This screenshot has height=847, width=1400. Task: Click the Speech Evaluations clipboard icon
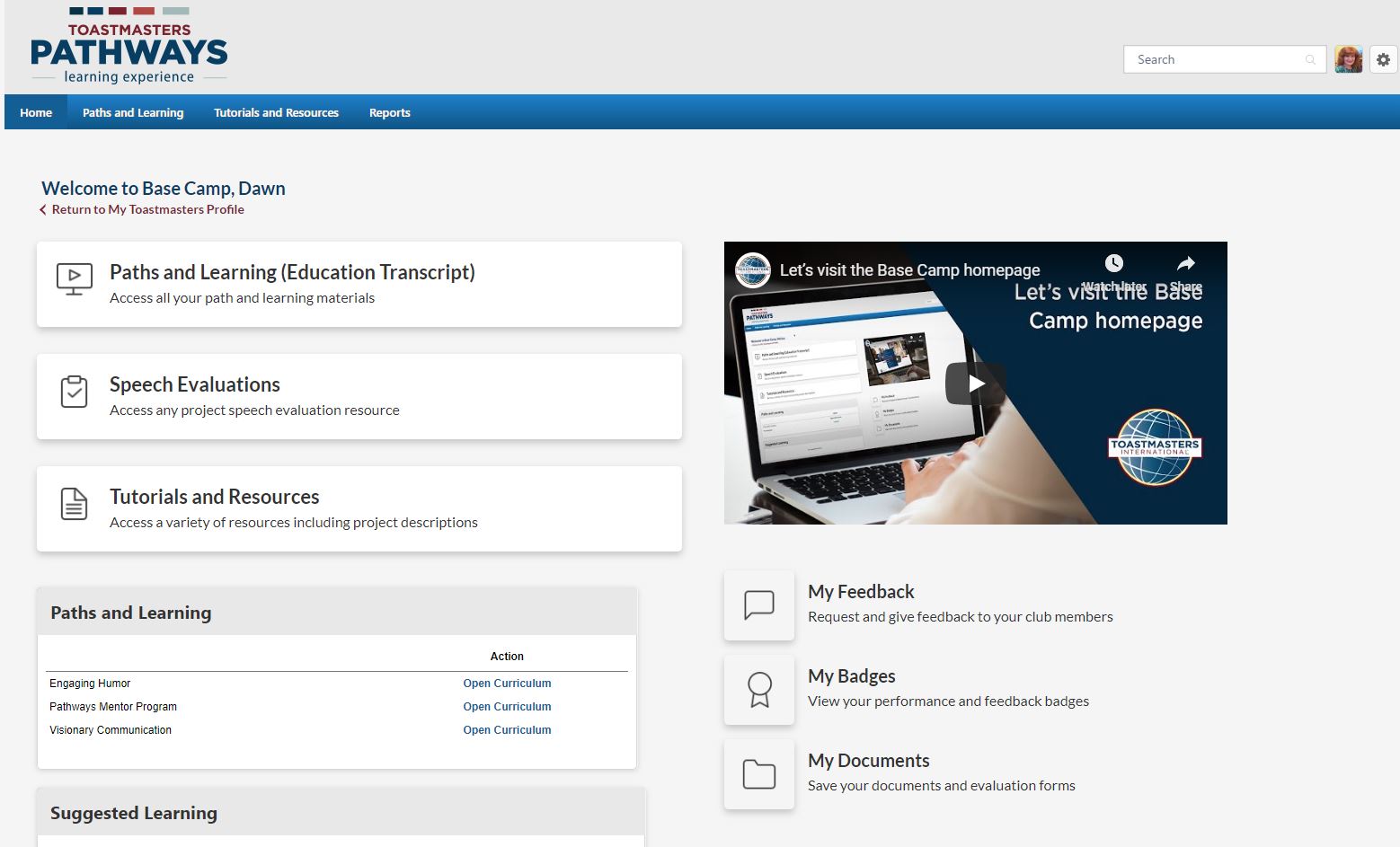click(x=74, y=392)
